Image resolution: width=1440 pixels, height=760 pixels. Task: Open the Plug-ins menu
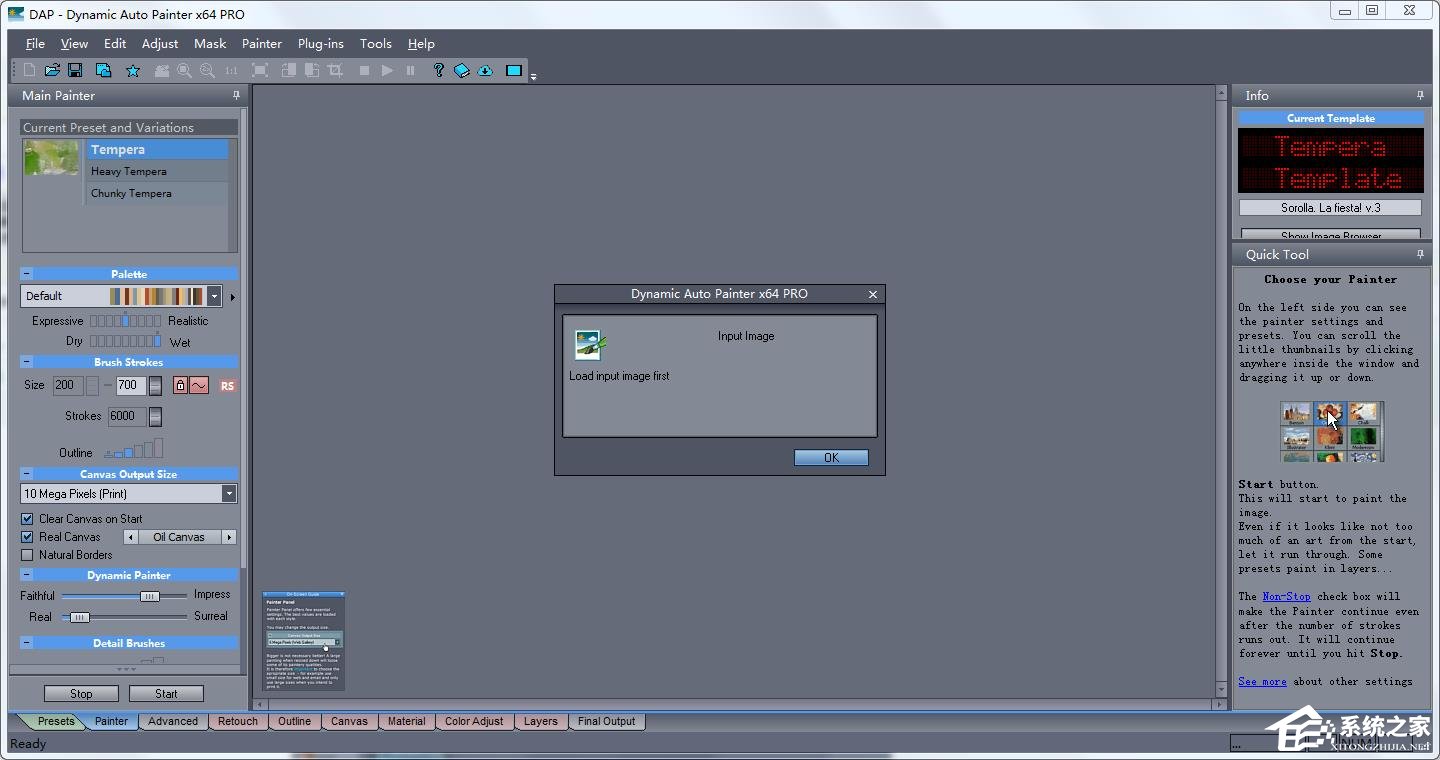[x=321, y=43]
